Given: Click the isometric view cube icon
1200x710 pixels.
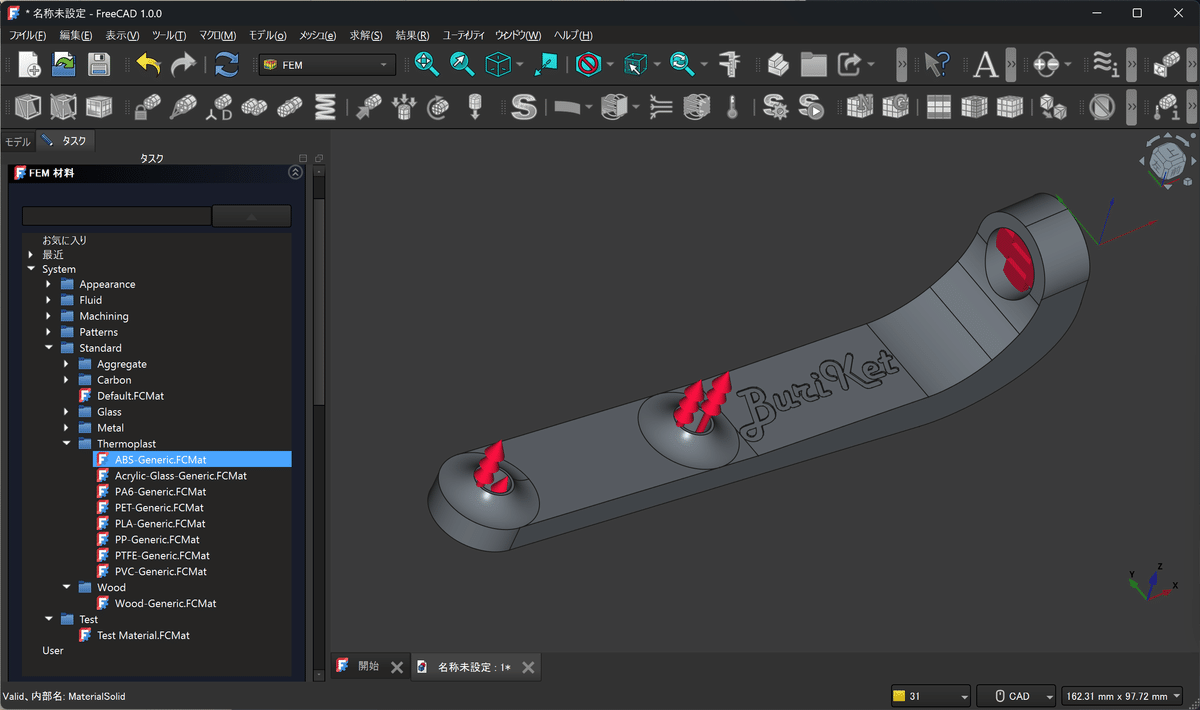Looking at the screenshot, I should tap(497, 64).
